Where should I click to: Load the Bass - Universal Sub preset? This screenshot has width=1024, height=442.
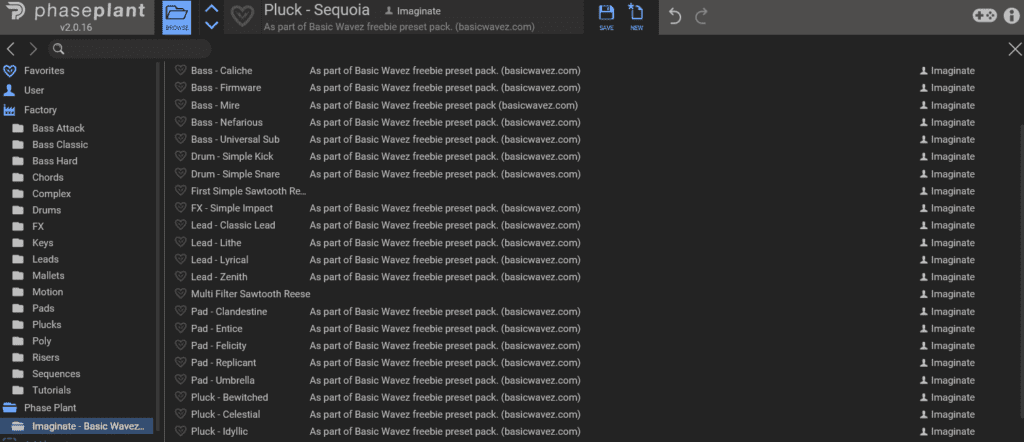tap(235, 139)
